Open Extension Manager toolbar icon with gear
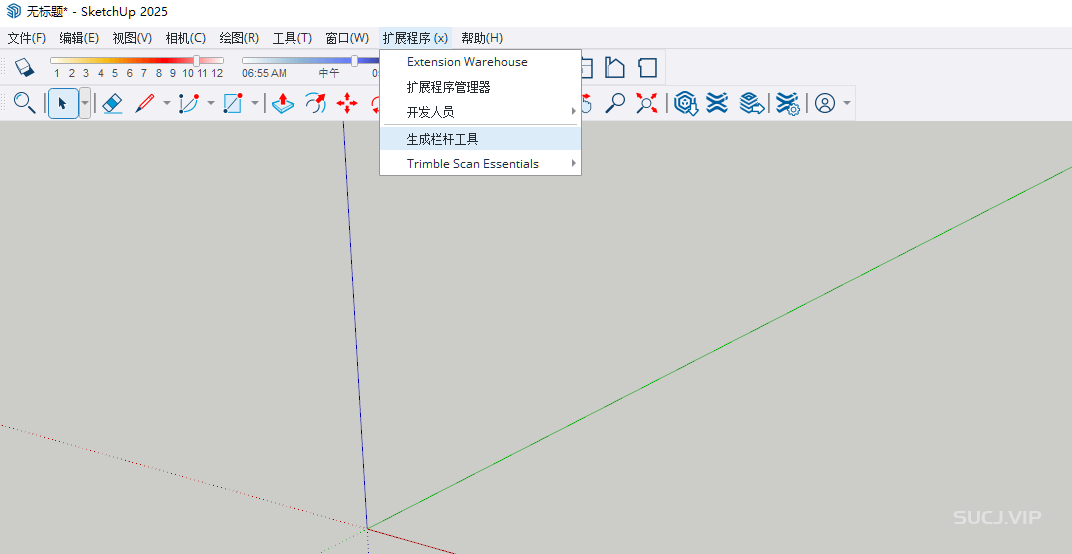Image resolution: width=1072 pixels, height=554 pixels. [788, 103]
